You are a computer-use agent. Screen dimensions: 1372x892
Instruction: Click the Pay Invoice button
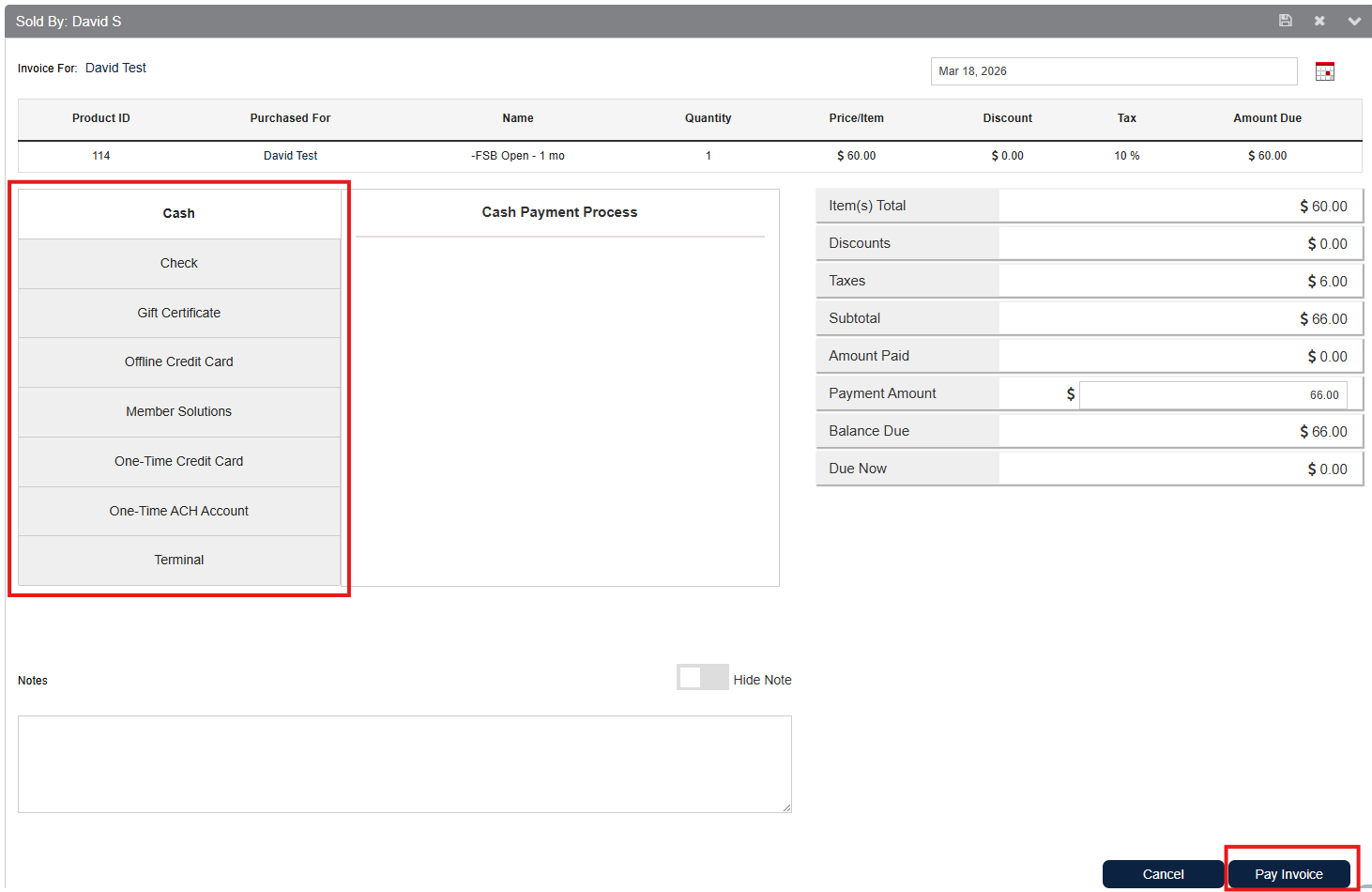point(1288,874)
